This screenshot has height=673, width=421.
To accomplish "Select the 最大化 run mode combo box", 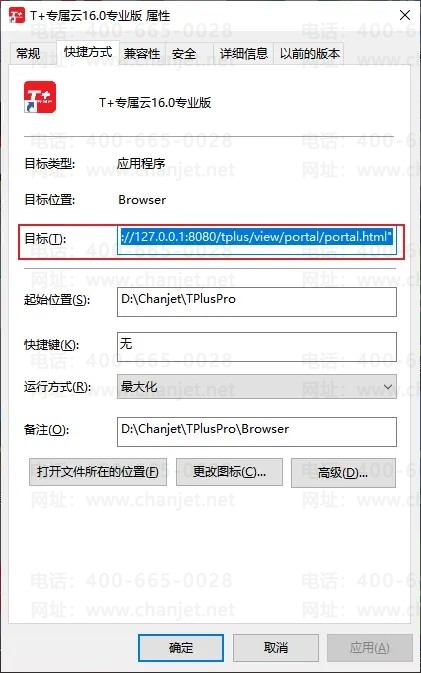I will point(257,387).
